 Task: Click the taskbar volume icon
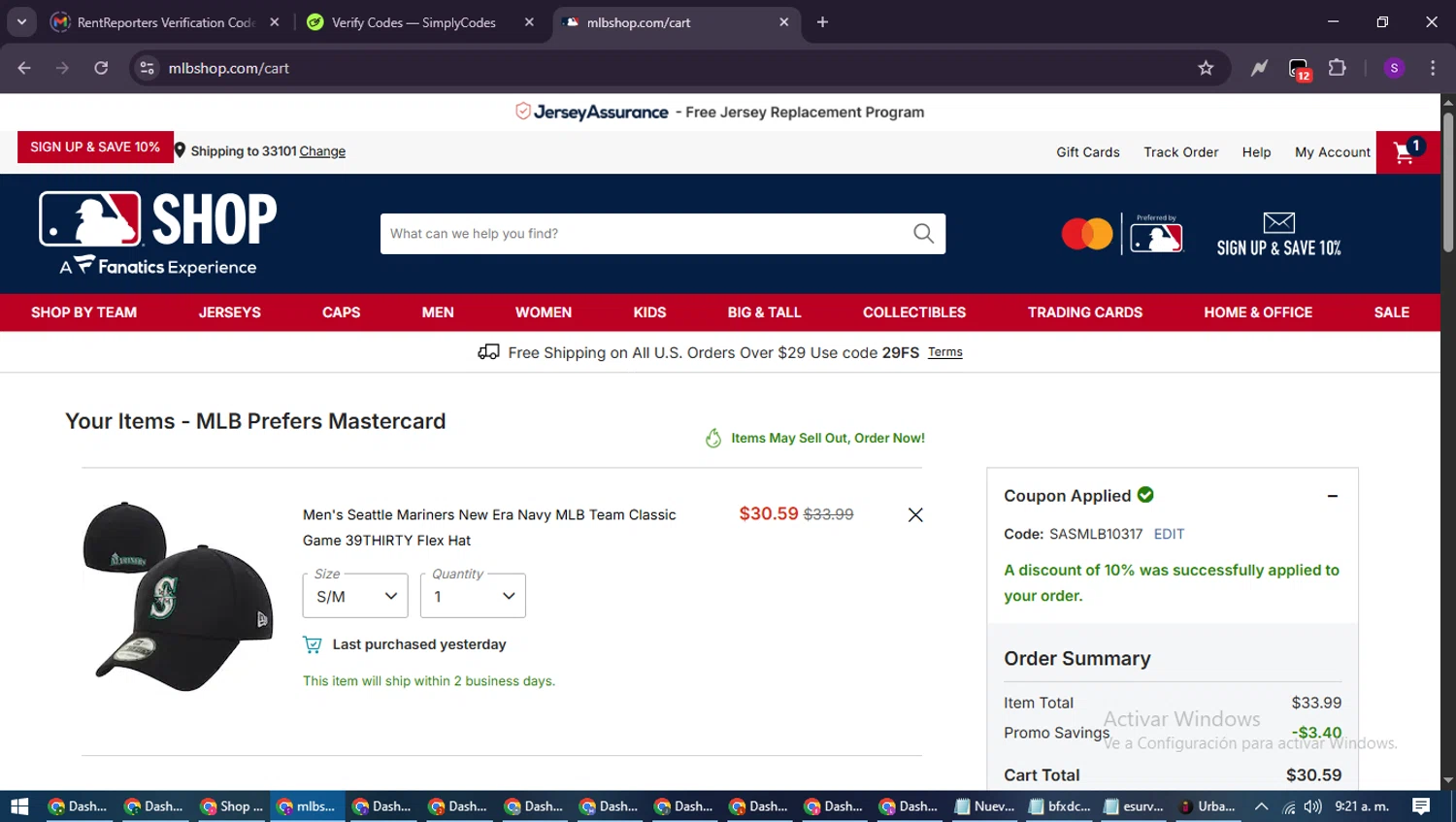(1312, 806)
